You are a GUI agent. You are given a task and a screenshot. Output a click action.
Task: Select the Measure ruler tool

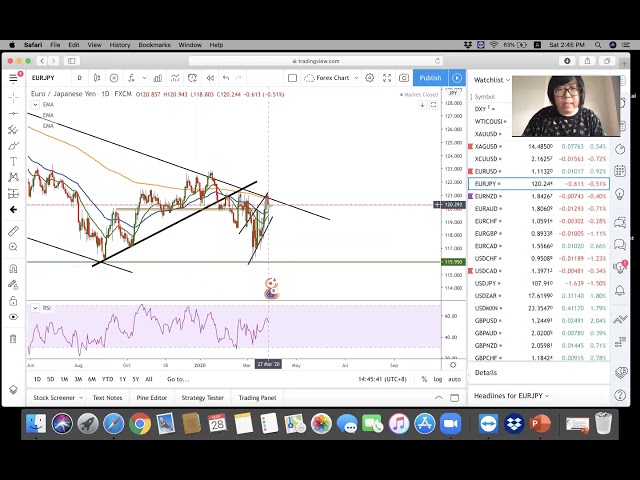pos(13,231)
